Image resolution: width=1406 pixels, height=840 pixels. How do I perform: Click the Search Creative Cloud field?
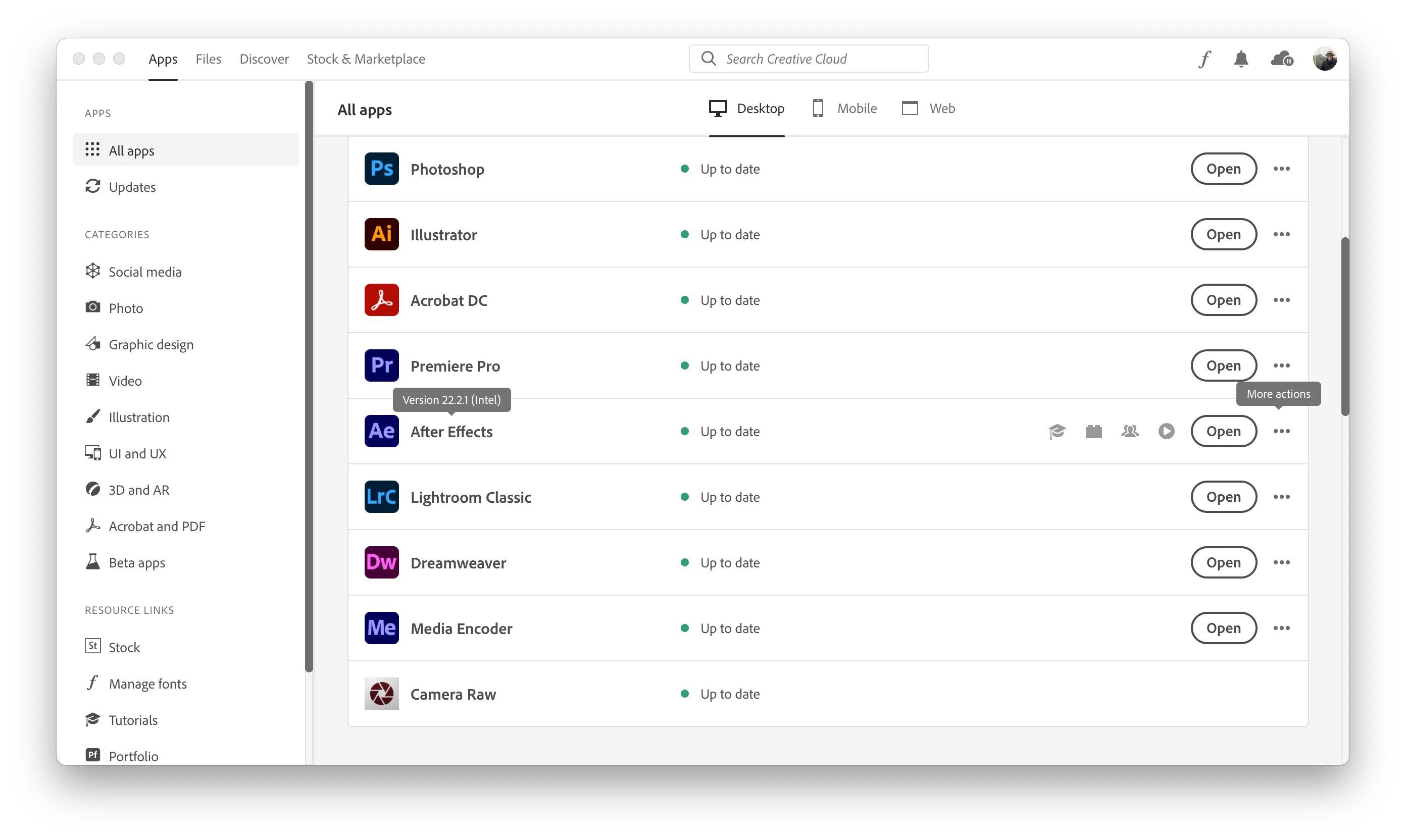click(808, 59)
